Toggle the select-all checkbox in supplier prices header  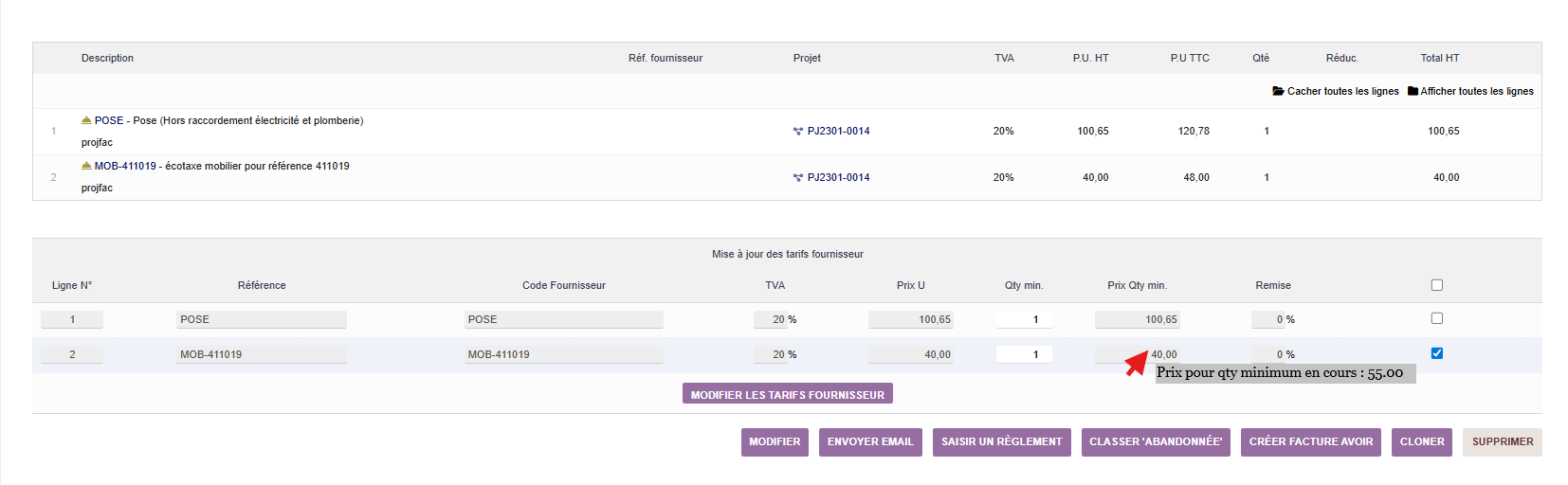pyautogui.click(x=1436, y=285)
